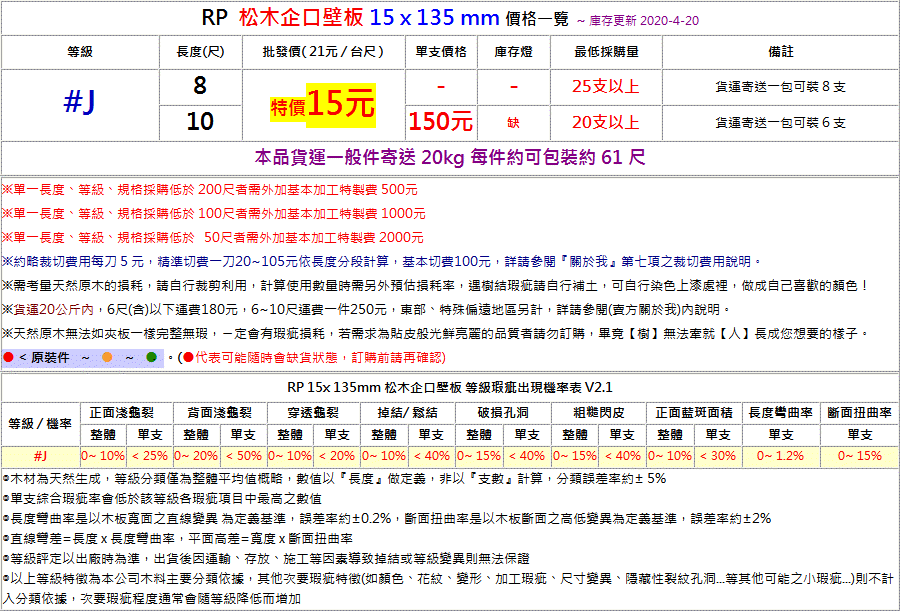Click the yellow highlighted 特價15元 price
Screen dimensions: 900x611
322,104
